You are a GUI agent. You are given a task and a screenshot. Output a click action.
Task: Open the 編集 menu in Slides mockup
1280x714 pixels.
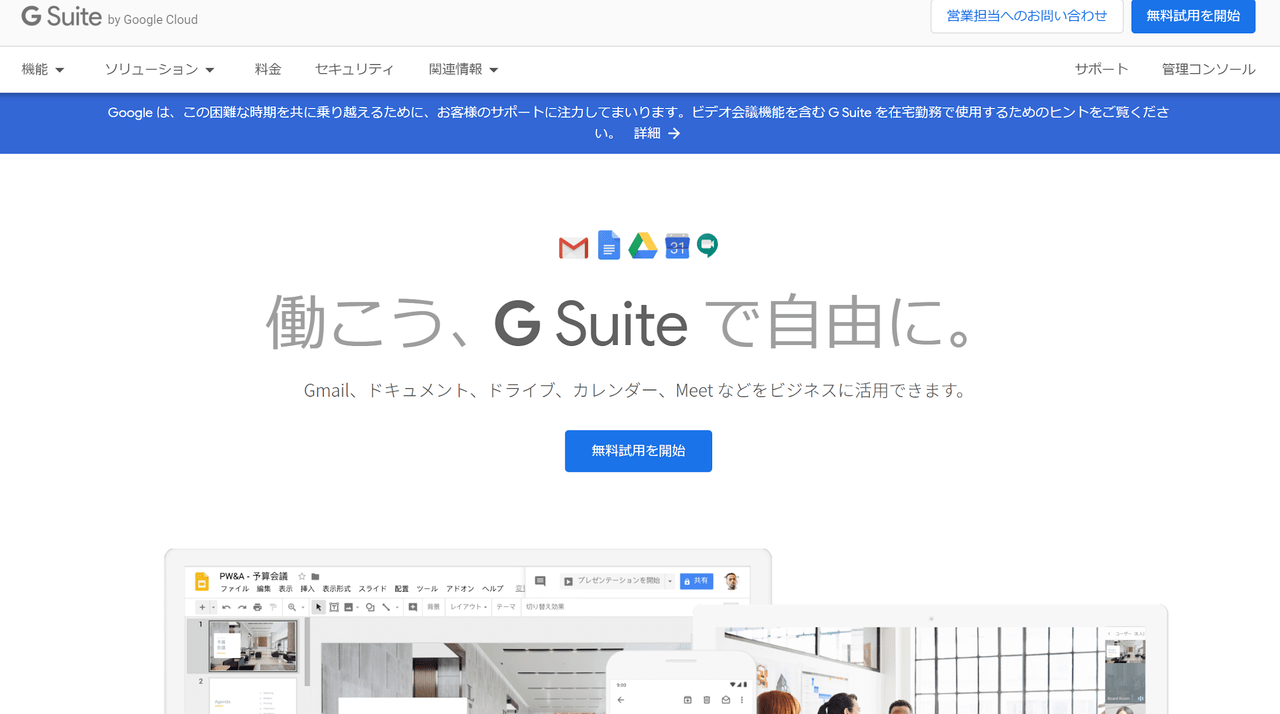coord(264,589)
